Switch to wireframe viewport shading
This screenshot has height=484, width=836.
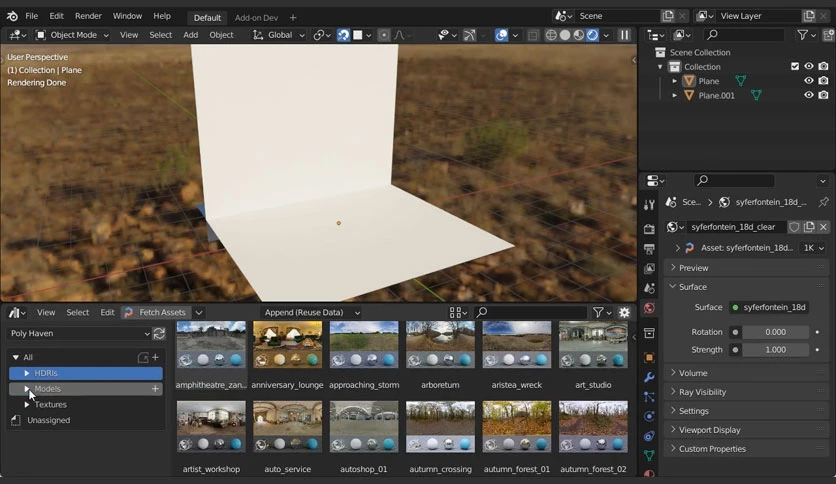coord(551,35)
